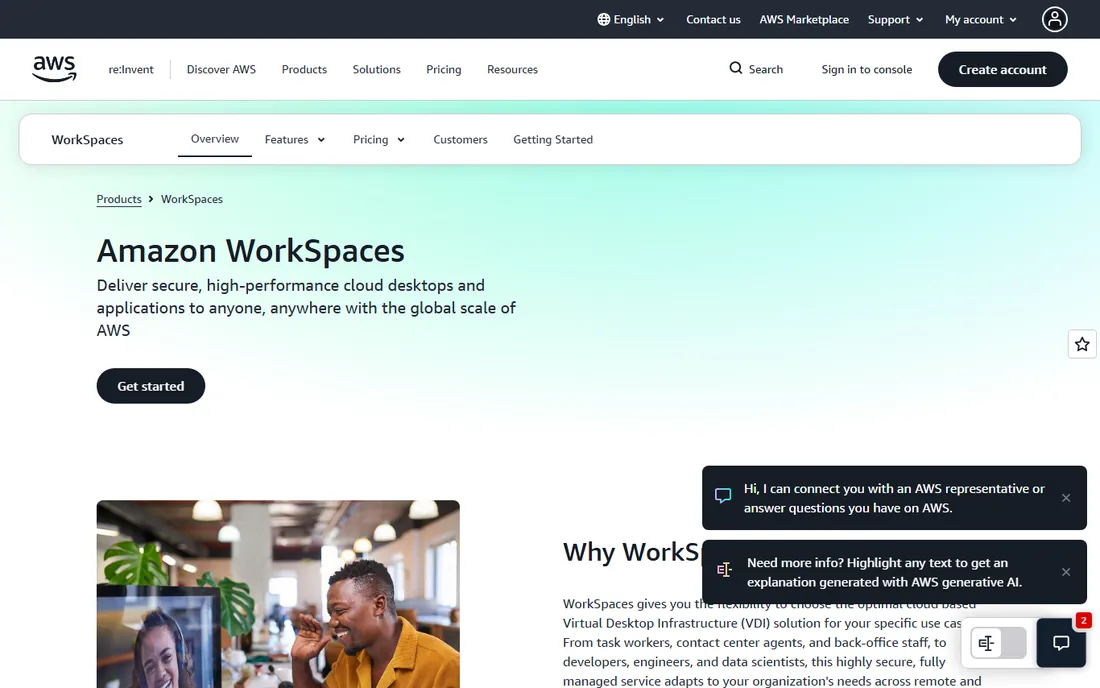Viewport: 1100px width, 688px height.
Task: Dismiss the generative AI explanation popup
Action: 1066,572
